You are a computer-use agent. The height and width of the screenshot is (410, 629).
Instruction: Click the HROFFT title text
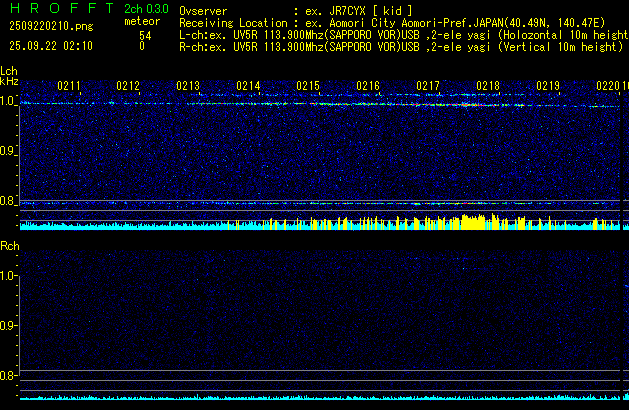[55, 8]
